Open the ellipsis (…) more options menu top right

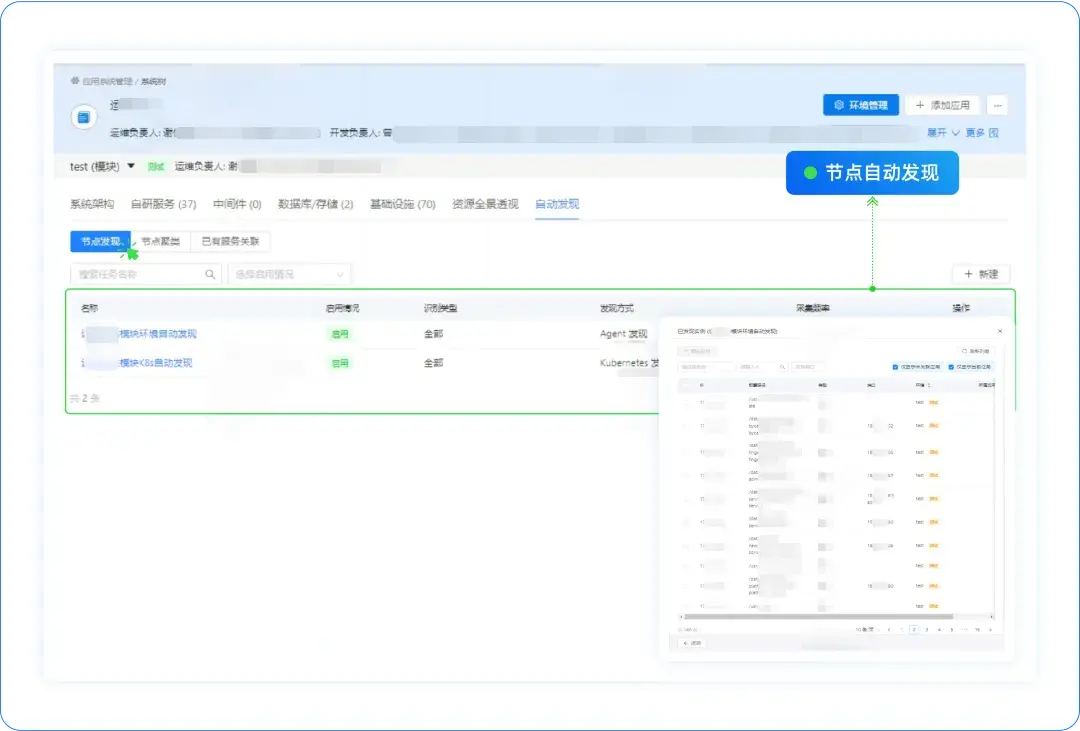tap(998, 105)
